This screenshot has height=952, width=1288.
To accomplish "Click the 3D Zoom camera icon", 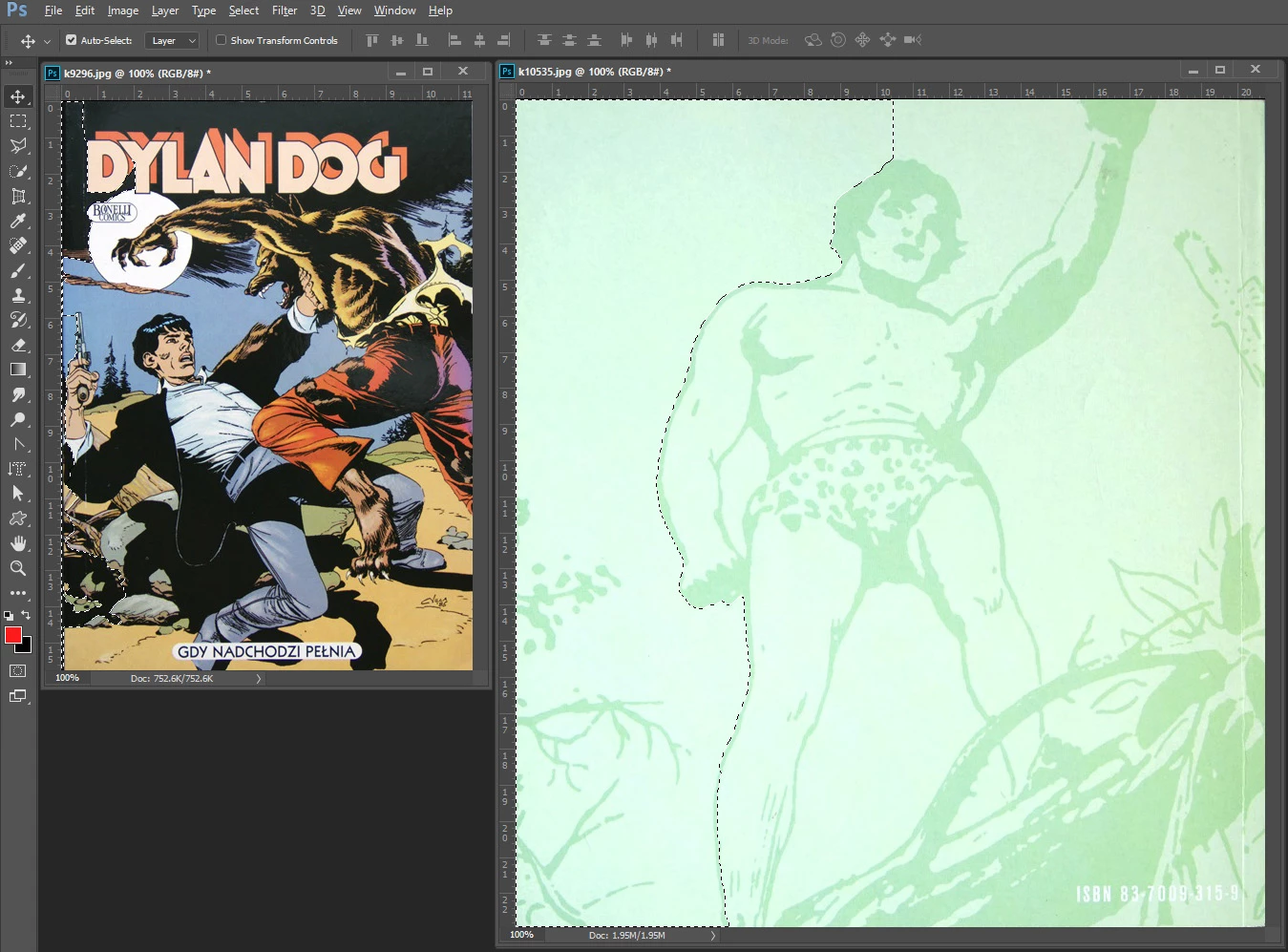I will point(913,40).
